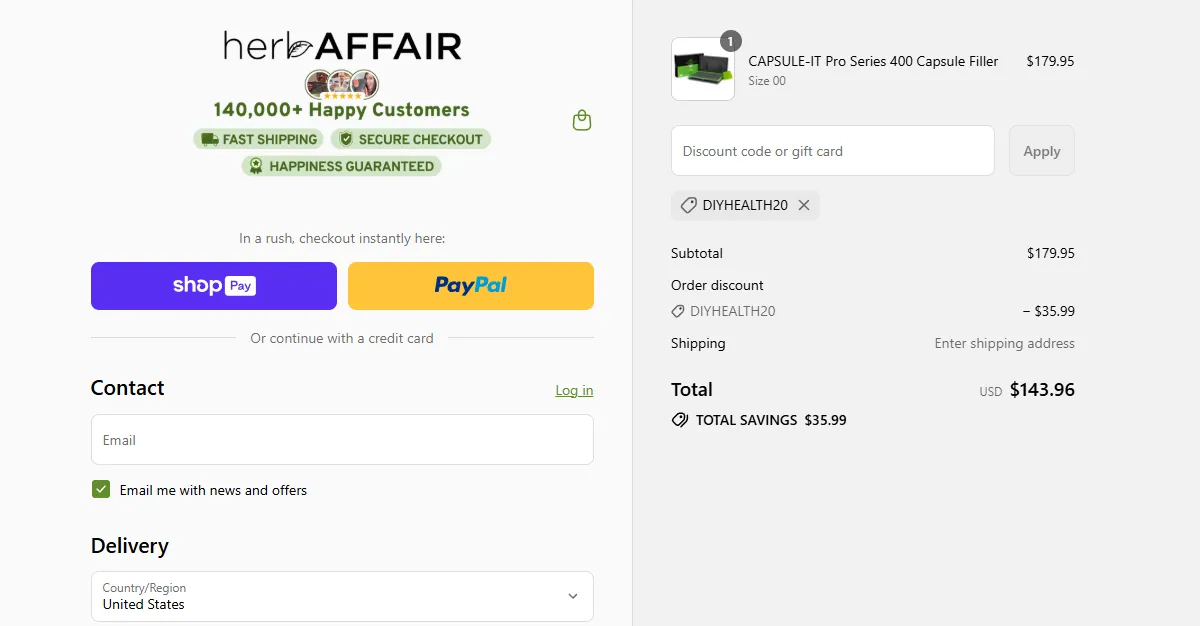Uncheck 'Email me with news and offers'
Screen dimensions: 1200x626
pyautogui.click(x=100, y=489)
